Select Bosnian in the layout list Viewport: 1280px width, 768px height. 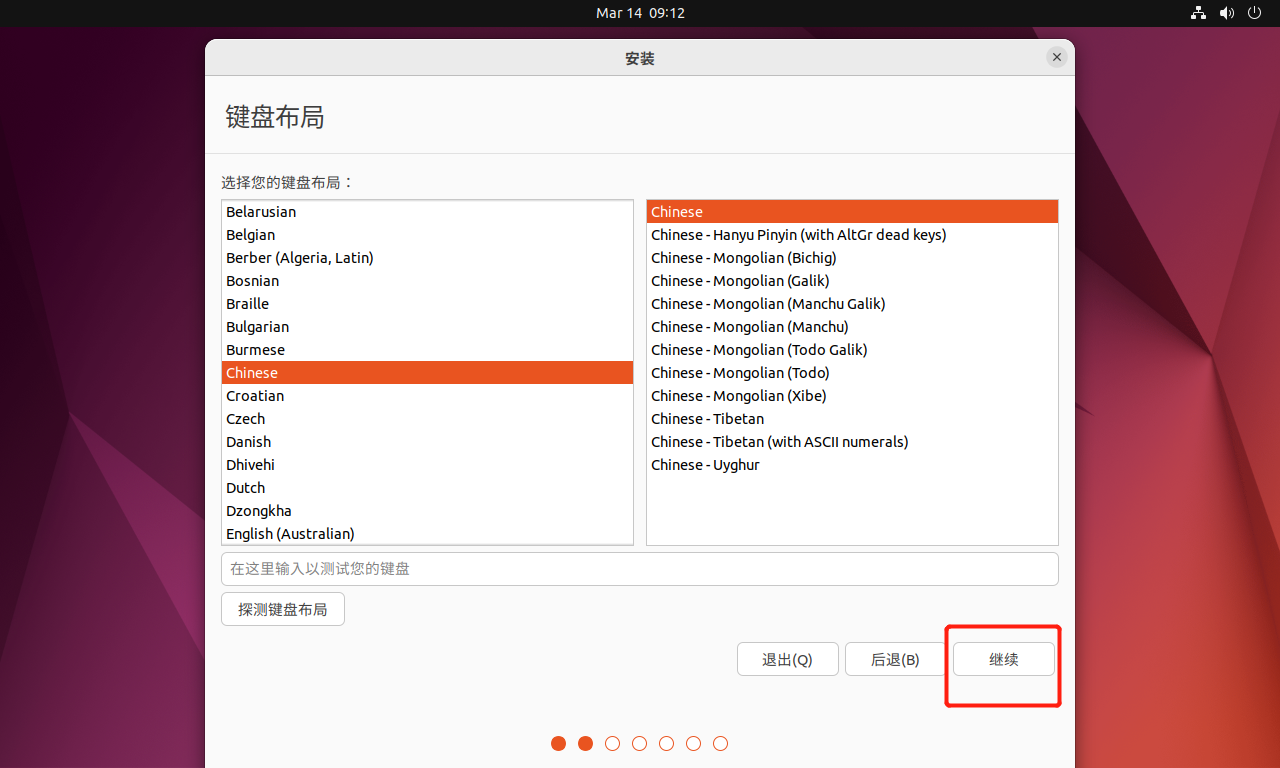coord(427,281)
